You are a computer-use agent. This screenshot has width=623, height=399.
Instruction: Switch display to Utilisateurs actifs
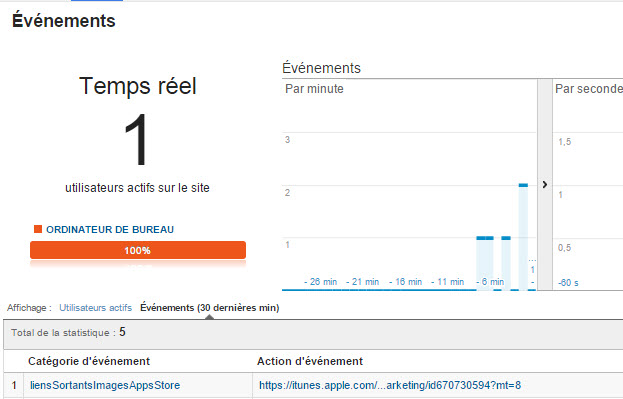[95, 308]
